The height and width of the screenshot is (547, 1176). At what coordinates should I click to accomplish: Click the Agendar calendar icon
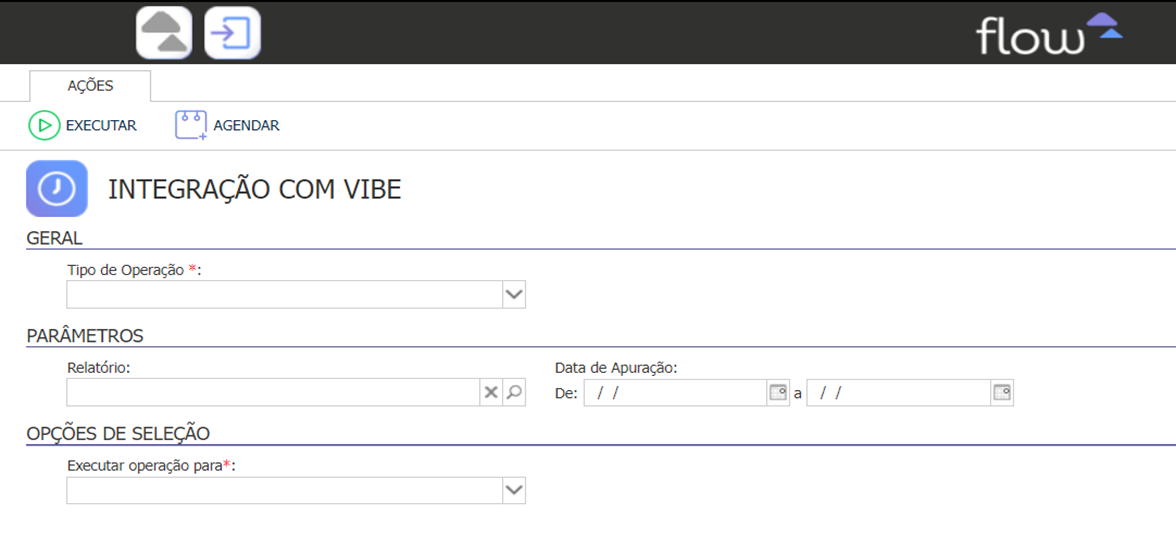[190, 125]
